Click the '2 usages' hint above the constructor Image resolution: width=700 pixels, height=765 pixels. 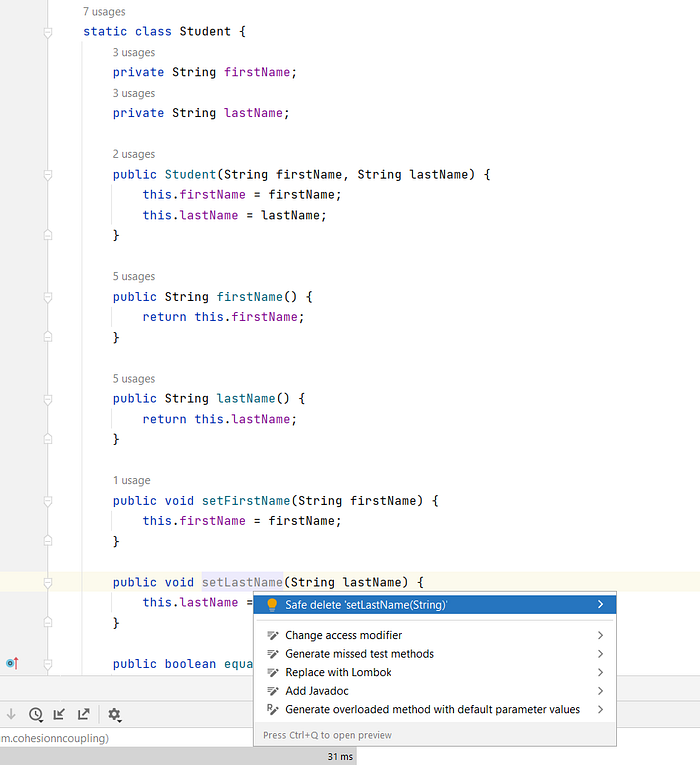pos(134,154)
